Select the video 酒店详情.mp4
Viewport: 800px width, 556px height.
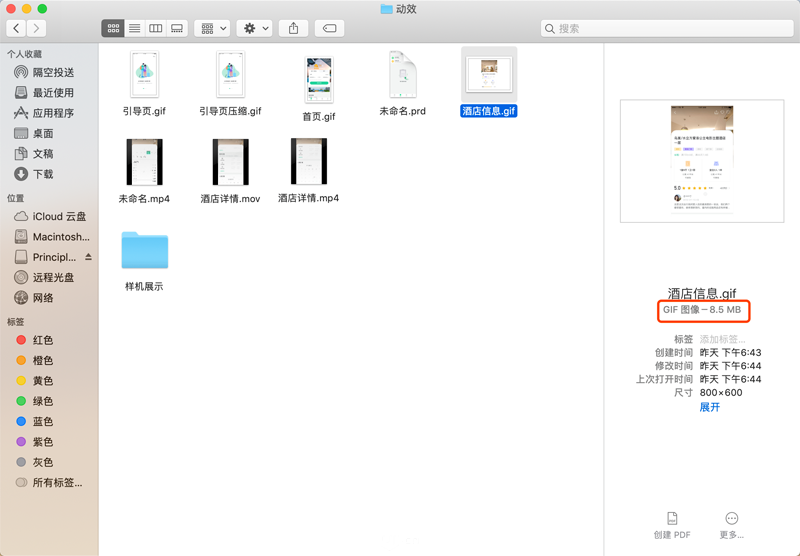(309, 161)
